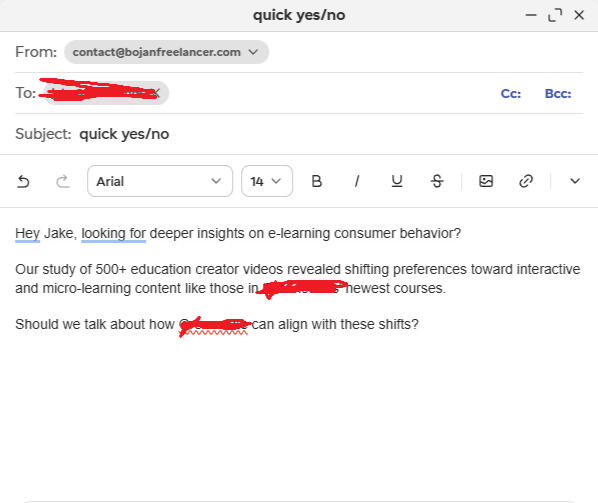Apply strikethrough formatting
The width and height of the screenshot is (598, 503).
[437, 181]
